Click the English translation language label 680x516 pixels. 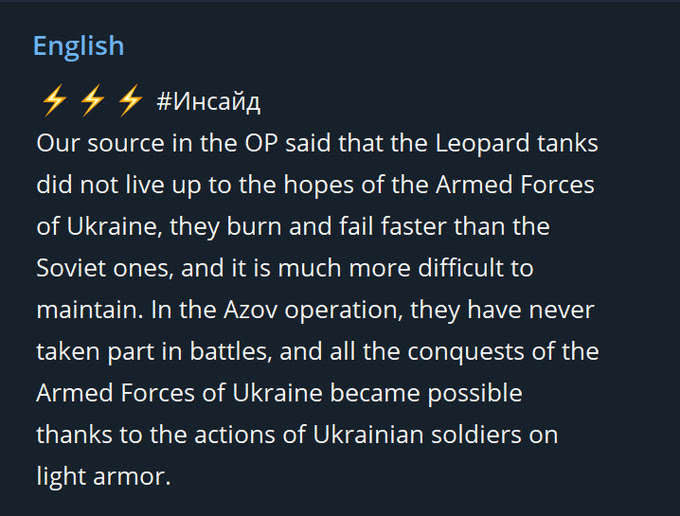click(x=78, y=46)
